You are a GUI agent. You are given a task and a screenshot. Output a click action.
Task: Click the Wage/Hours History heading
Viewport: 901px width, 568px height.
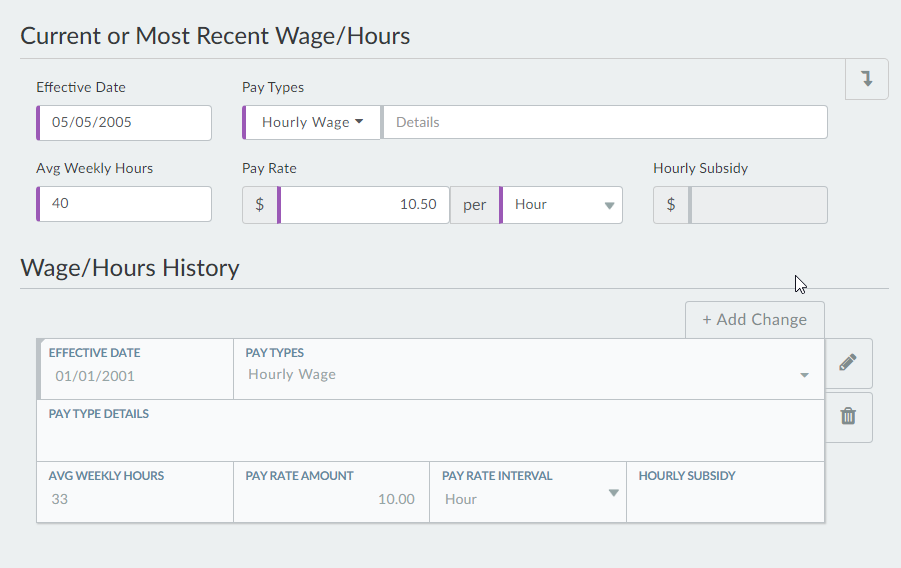click(130, 268)
